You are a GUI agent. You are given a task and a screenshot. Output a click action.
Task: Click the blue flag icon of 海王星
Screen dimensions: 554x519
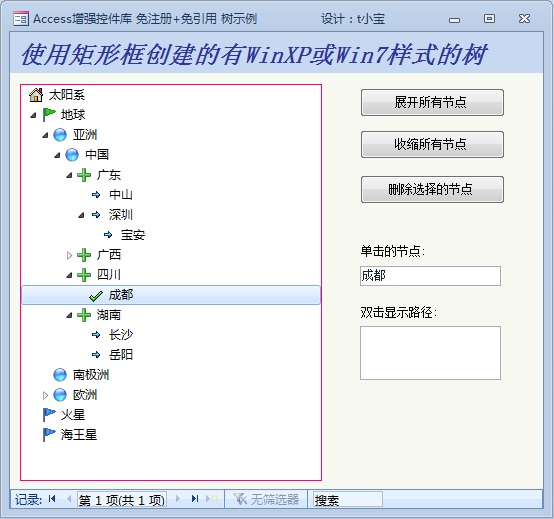(x=48, y=435)
